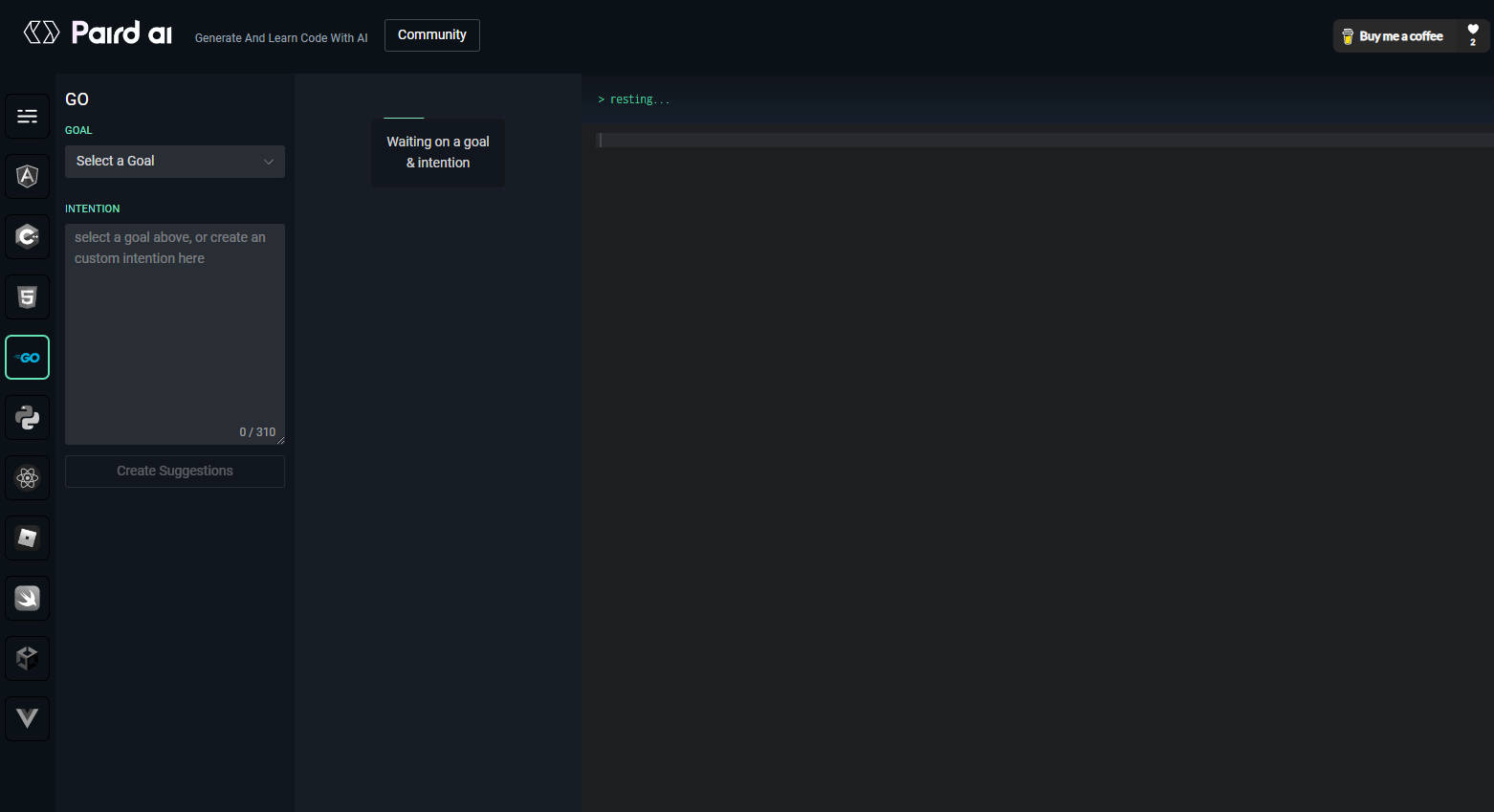Viewport: 1494px width, 812px height.
Task: Click the GOAL label
Action: pos(78,130)
